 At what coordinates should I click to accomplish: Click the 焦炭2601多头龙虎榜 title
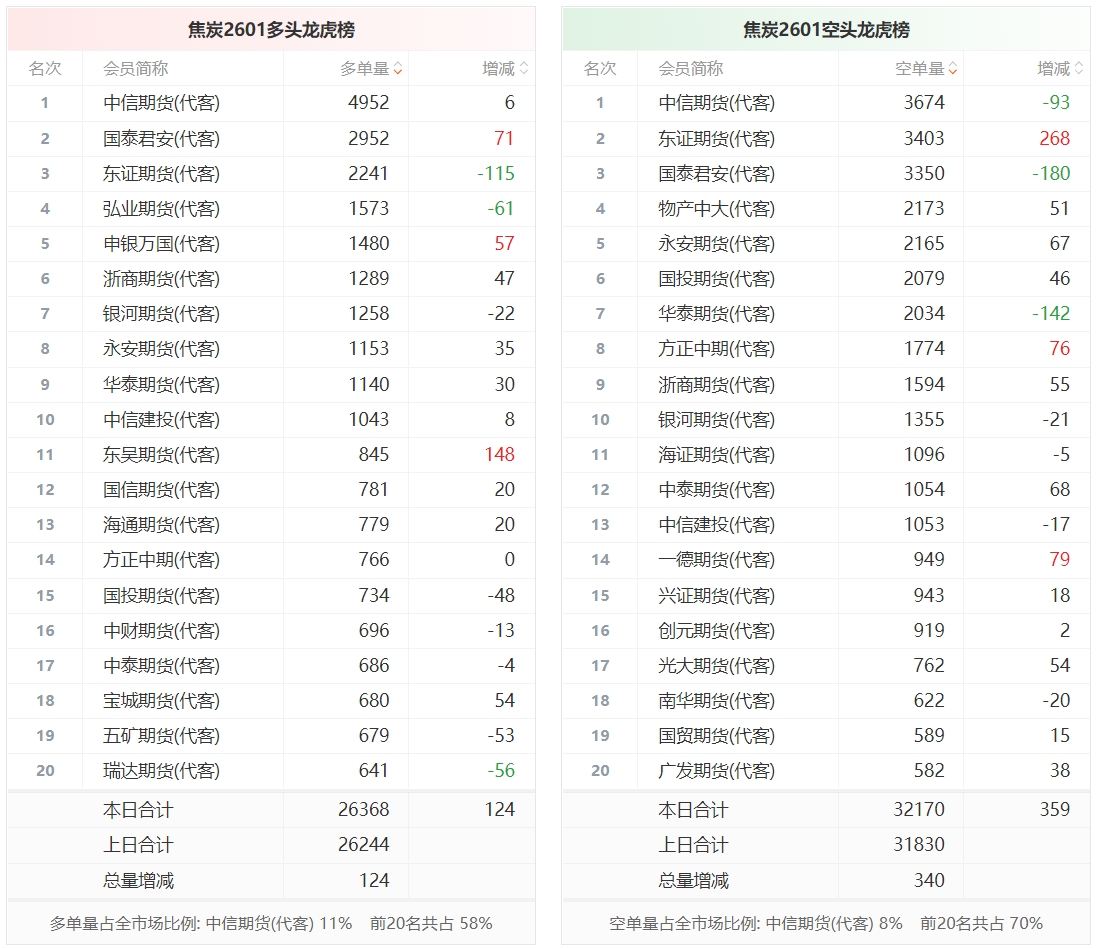pyautogui.click(x=271, y=30)
